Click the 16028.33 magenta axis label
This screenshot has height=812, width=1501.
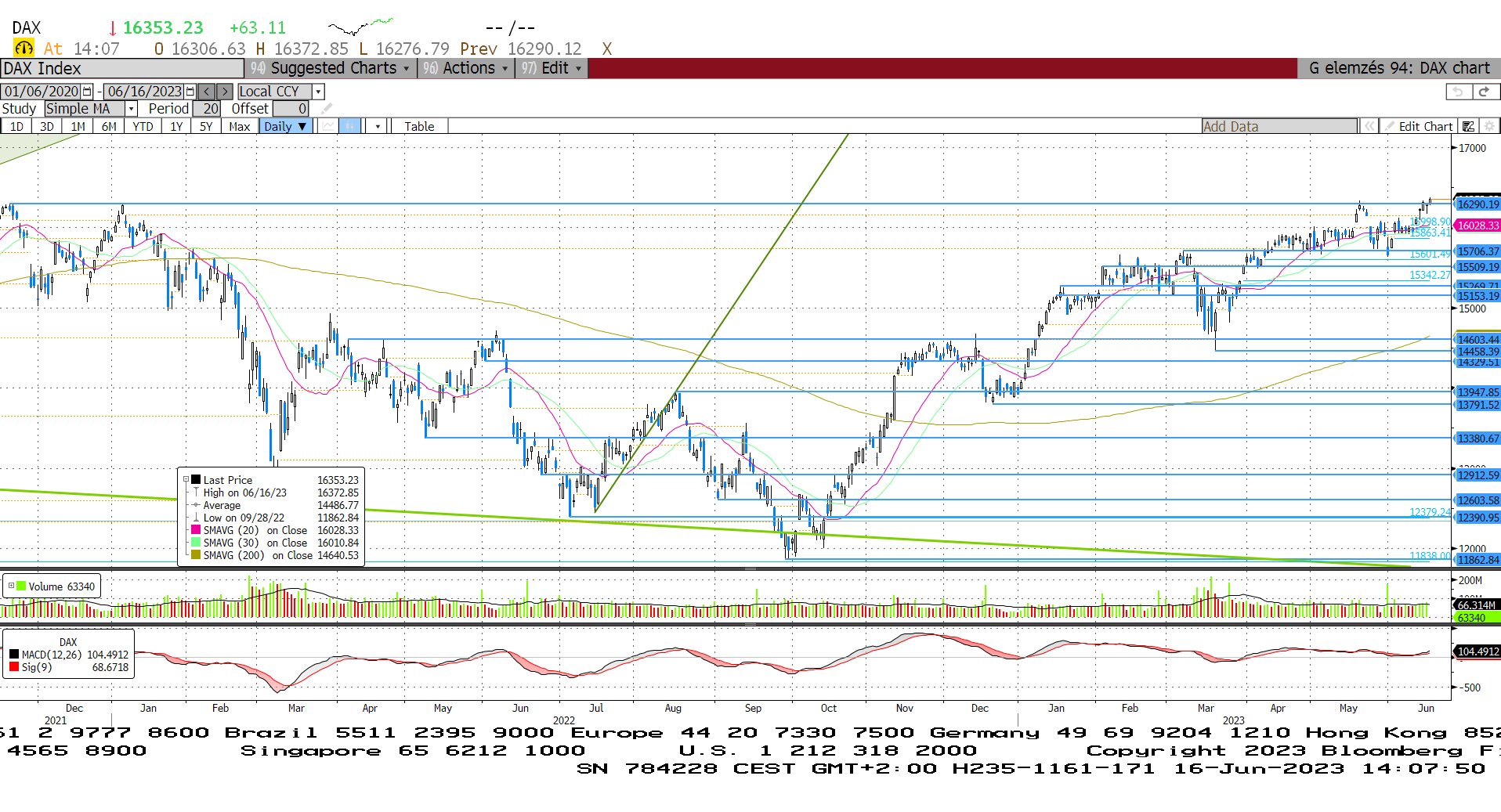point(1477,226)
